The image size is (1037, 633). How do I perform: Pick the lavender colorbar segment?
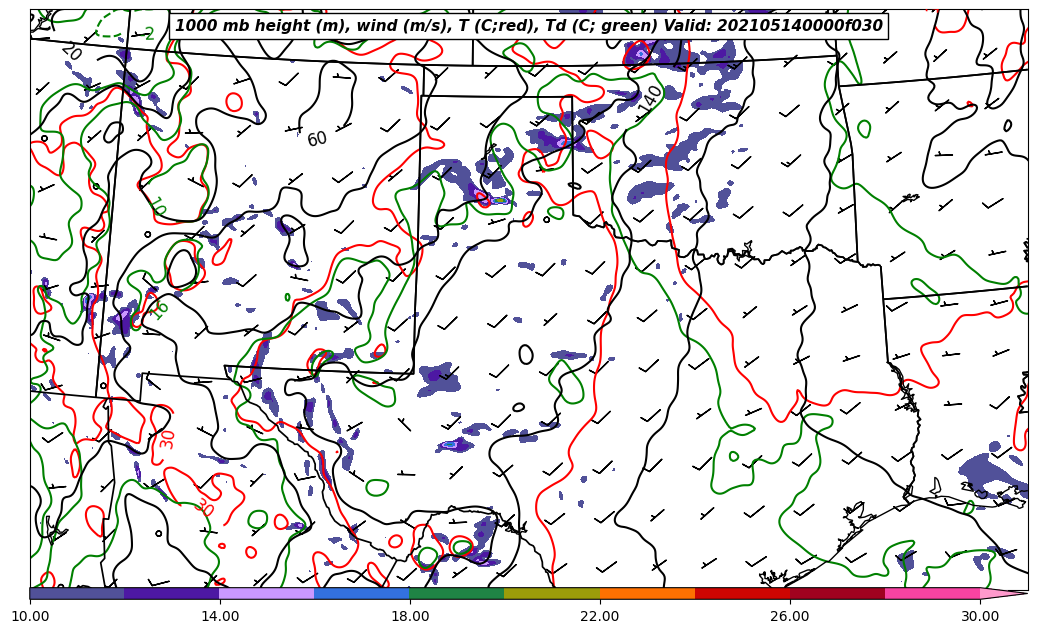coord(266,593)
